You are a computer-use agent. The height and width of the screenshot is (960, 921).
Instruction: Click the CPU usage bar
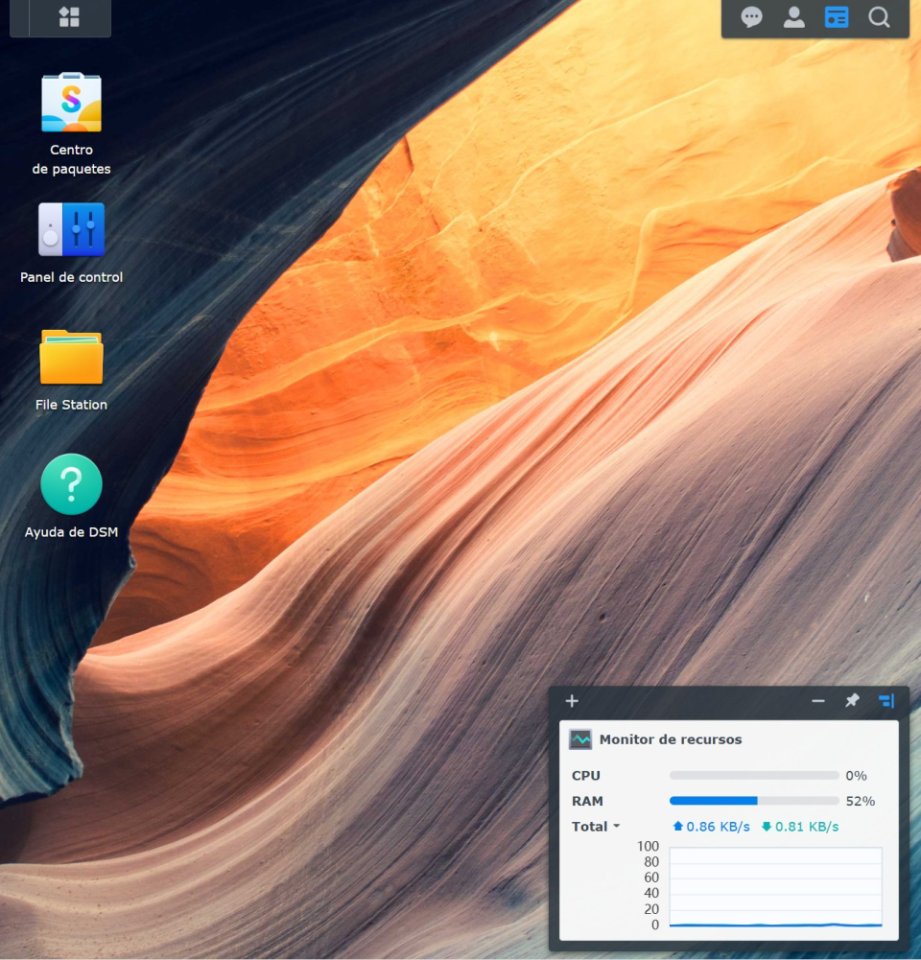click(754, 776)
